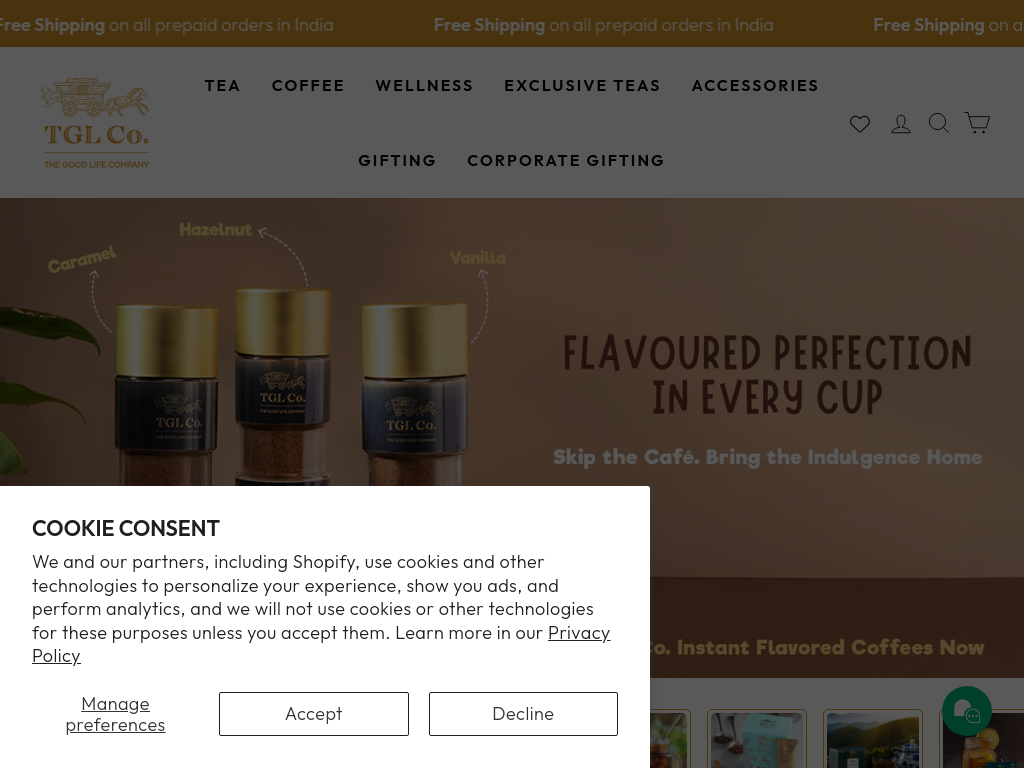Open the Privacy Policy link
The width and height of the screenshot is (1024, 768).
321,644
